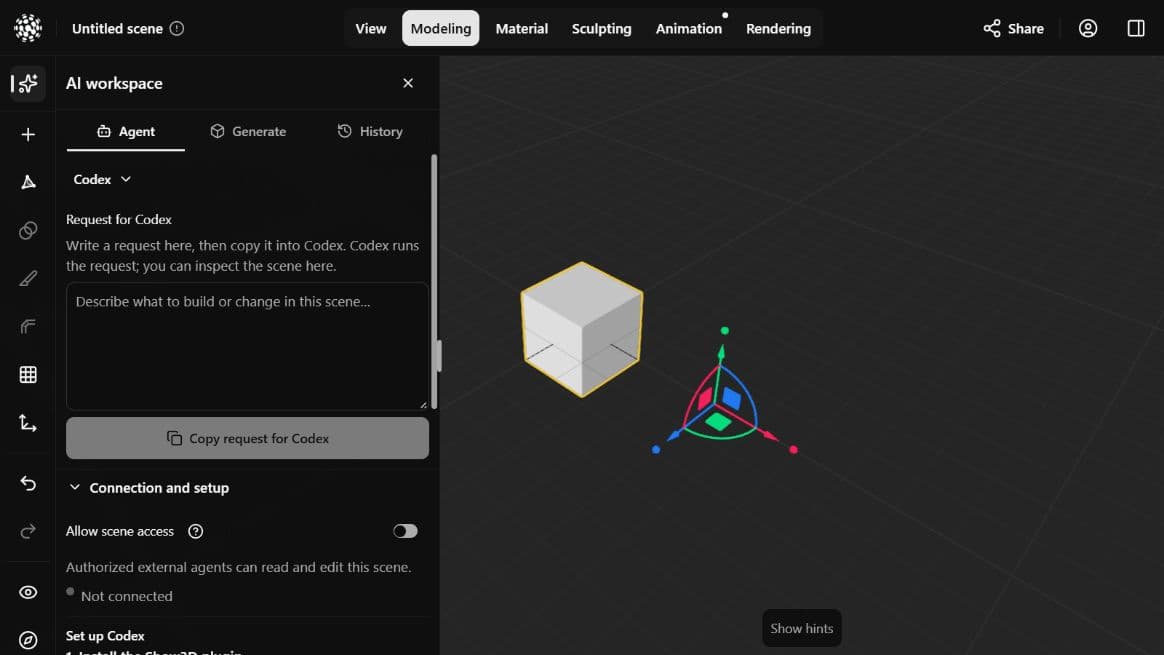Image resolution: width=1164 pixels, height=655 pixels.
Task: Click Copy request for Codex button
Action: [247, 438]
